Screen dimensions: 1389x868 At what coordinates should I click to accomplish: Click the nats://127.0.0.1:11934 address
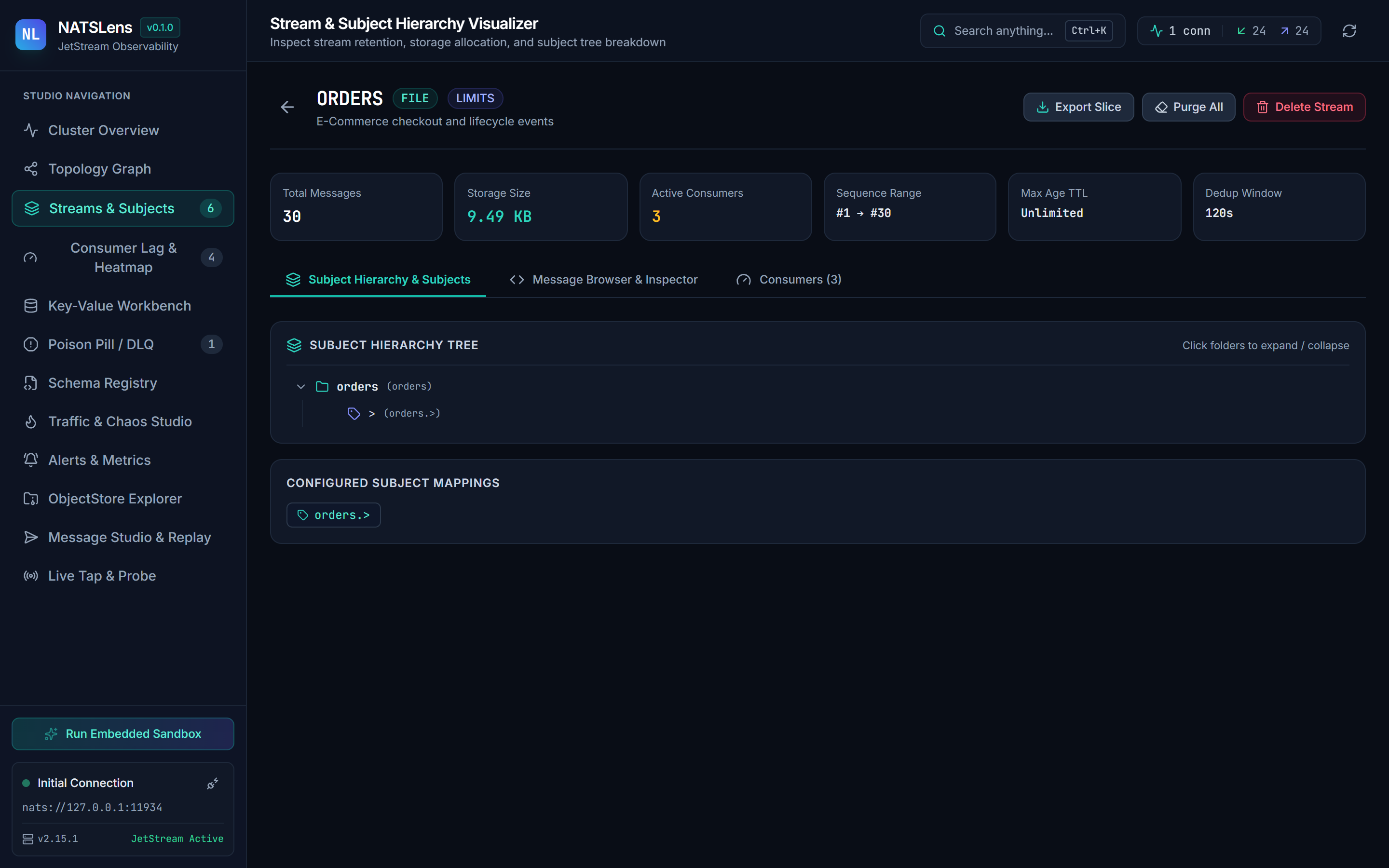click(93, 807)
